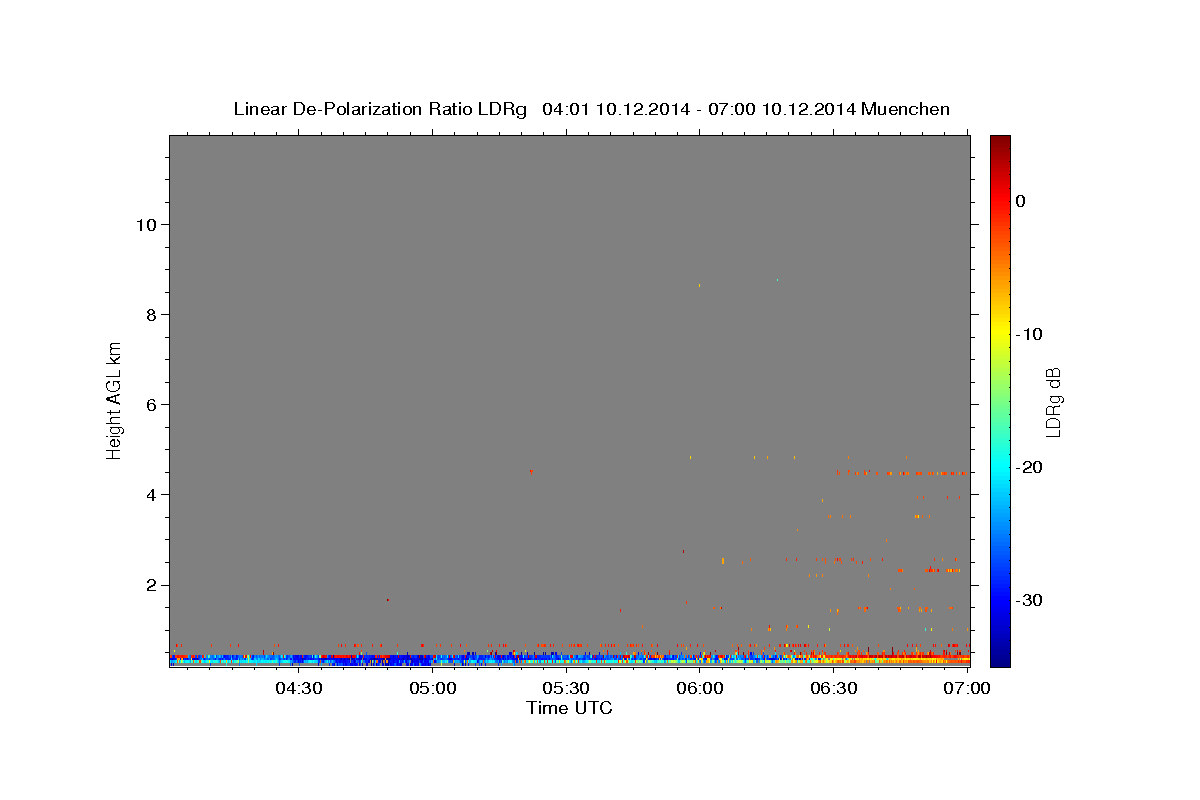Click the 06:00 time tick label
The width and height of the screenshot is (1200, 800).
(x=700, y=688)
